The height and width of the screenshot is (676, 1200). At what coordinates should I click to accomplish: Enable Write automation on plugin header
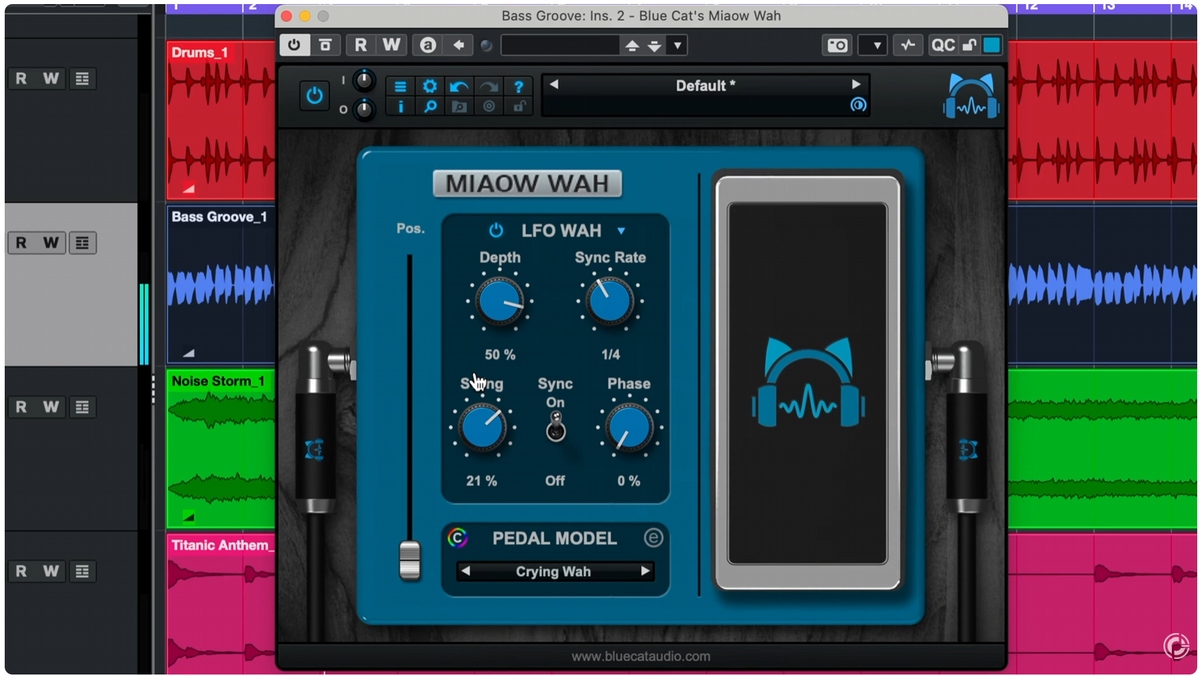[391, 45]
